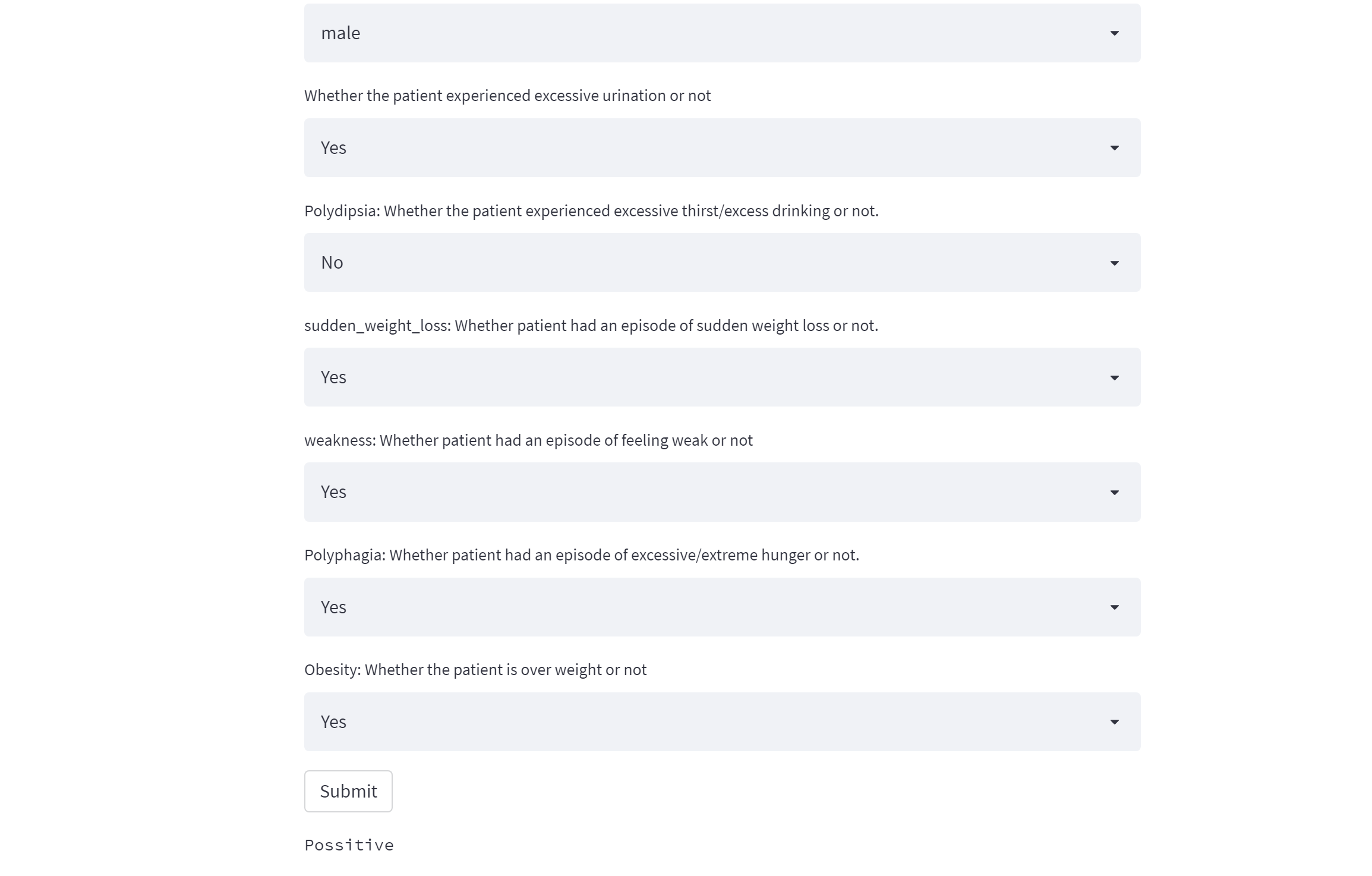Screen dimensions: 1372x876
Task: Click the Polydipsia excessive thirst label
Action: click(591, 211)
